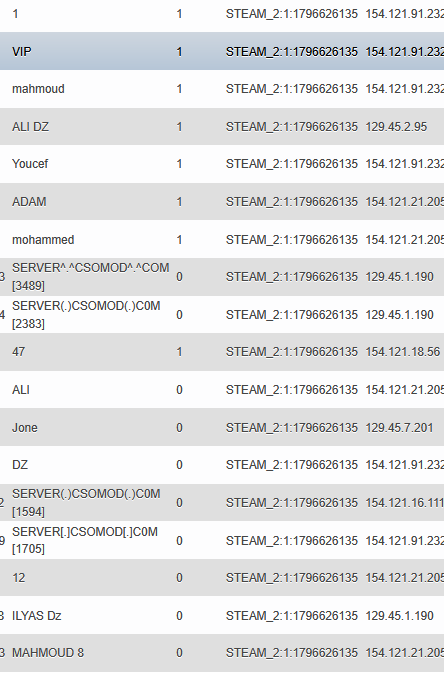Click the row named 12

point(222,578)
